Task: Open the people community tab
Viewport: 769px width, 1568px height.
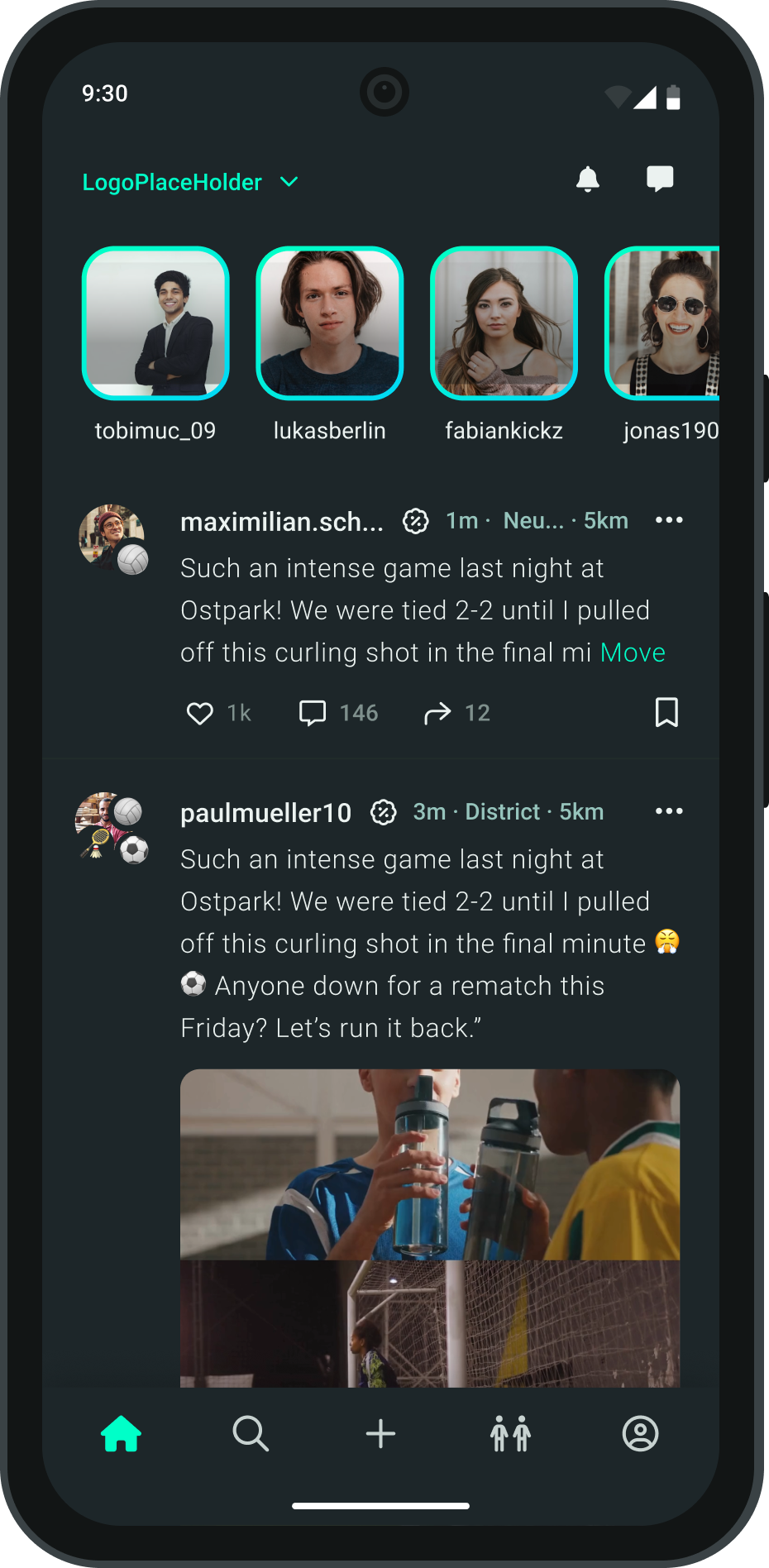Action: pyautogui.click(x=510, y=1433)
